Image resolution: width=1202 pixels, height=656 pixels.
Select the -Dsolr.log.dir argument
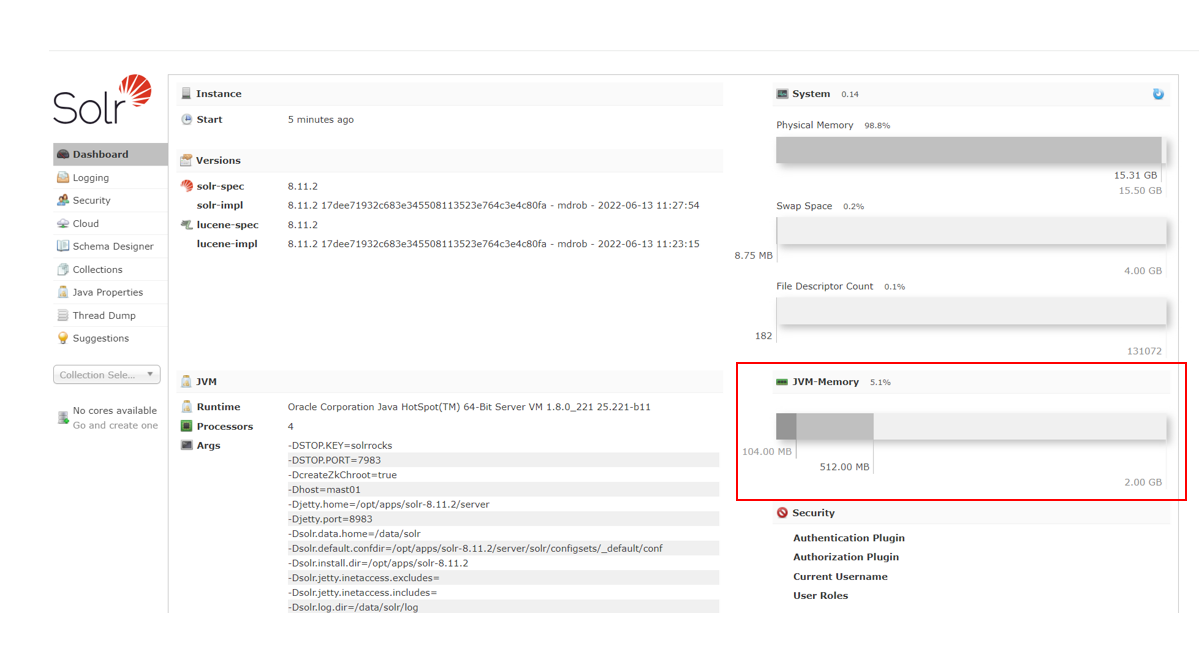pyautogui.click(x=353, y=607)
